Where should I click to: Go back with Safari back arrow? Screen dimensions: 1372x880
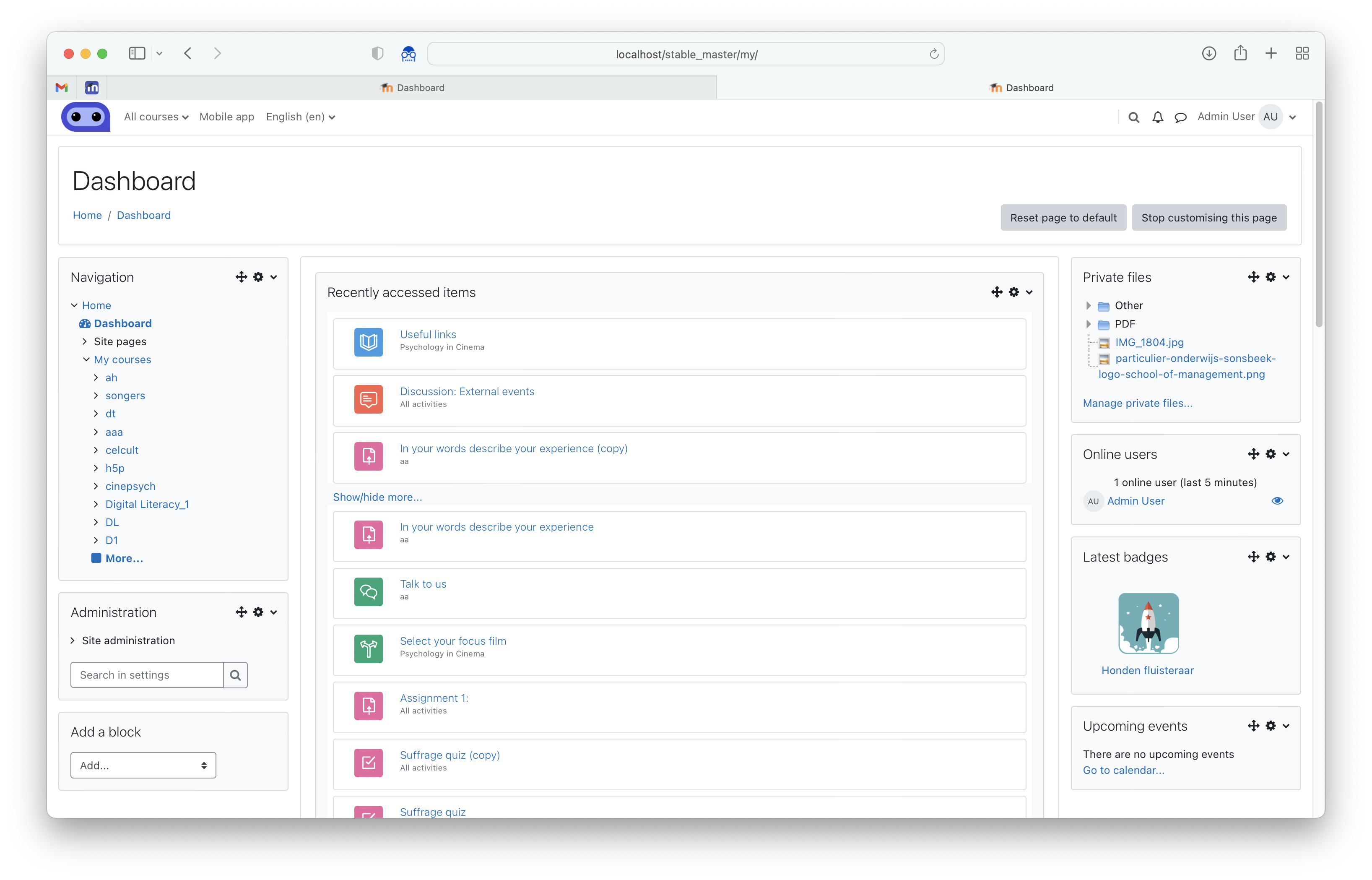pyautogui.click(x=188, y=53)
